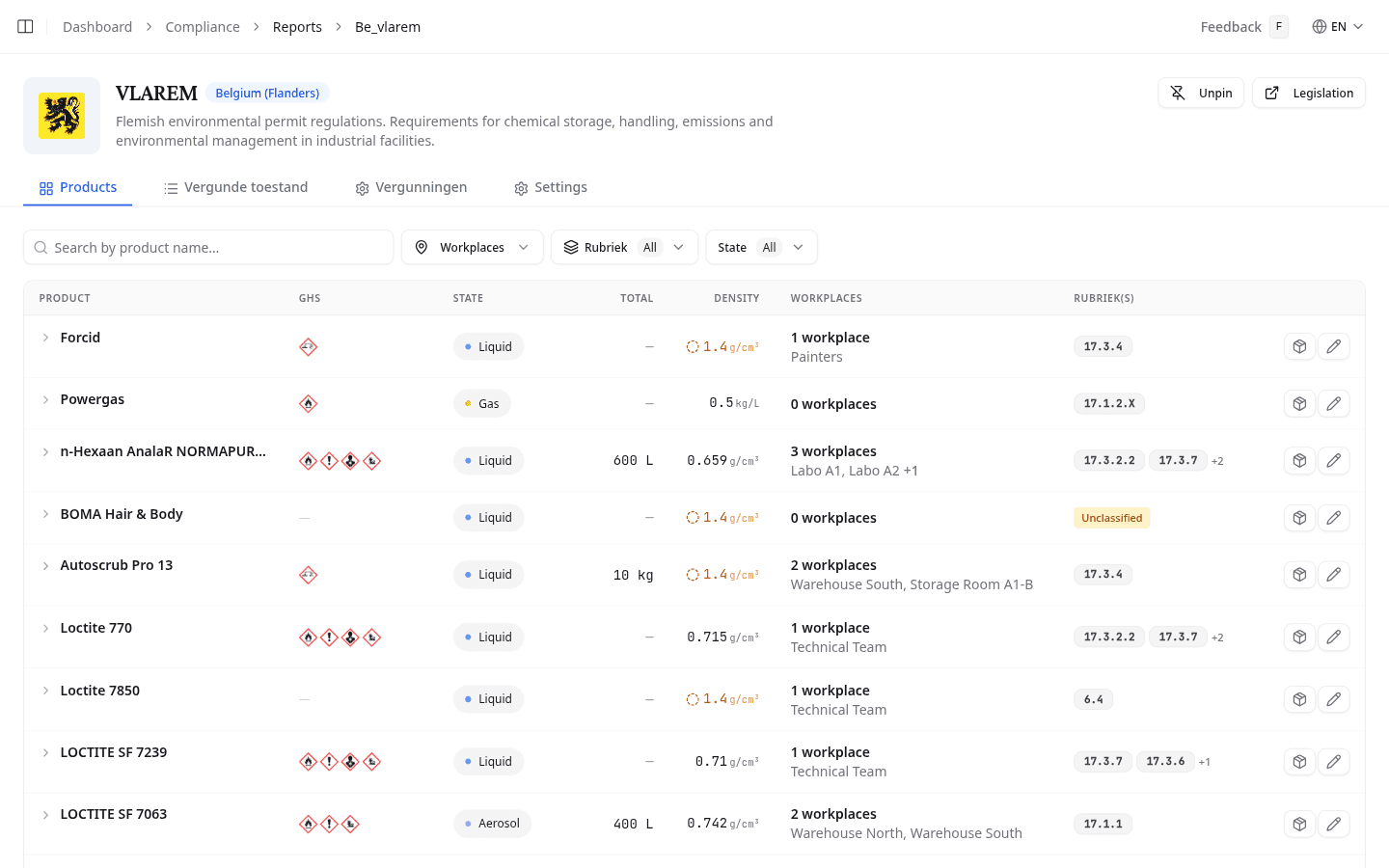
Task: Open package details for Loctite 7850
Action: click(x=1299, y=698)
